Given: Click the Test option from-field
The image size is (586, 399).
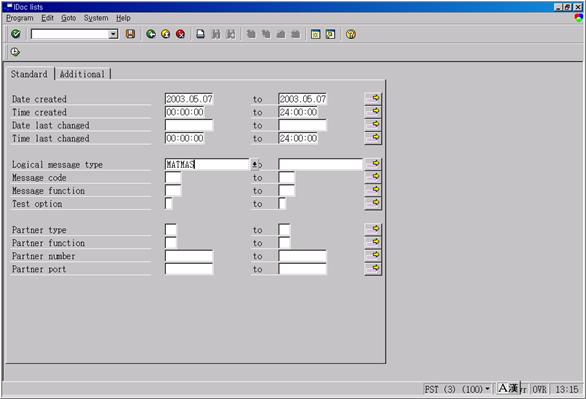Looking at the screenshot, I should pos(169,204).
